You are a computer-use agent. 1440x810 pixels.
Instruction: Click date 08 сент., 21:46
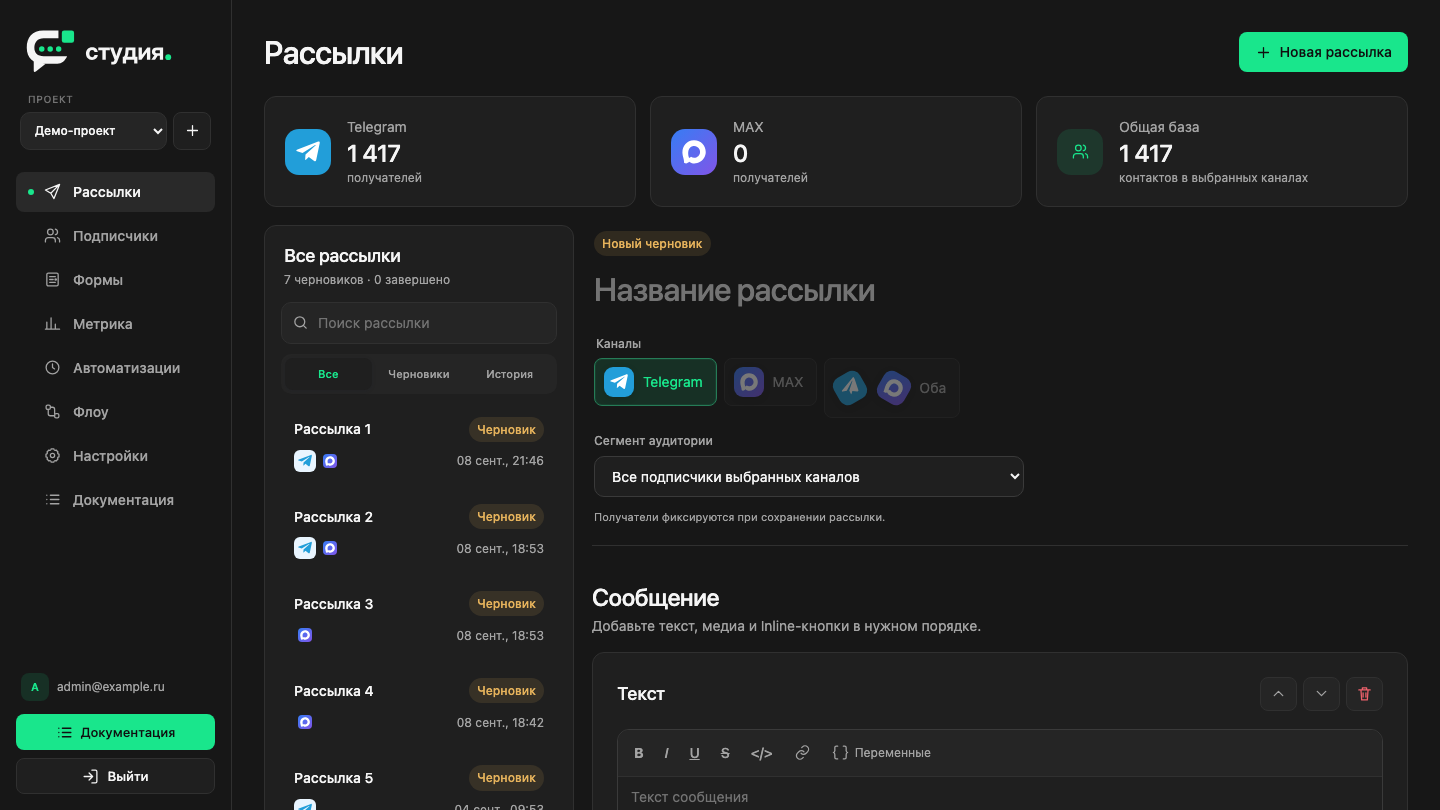coord(500,461)
